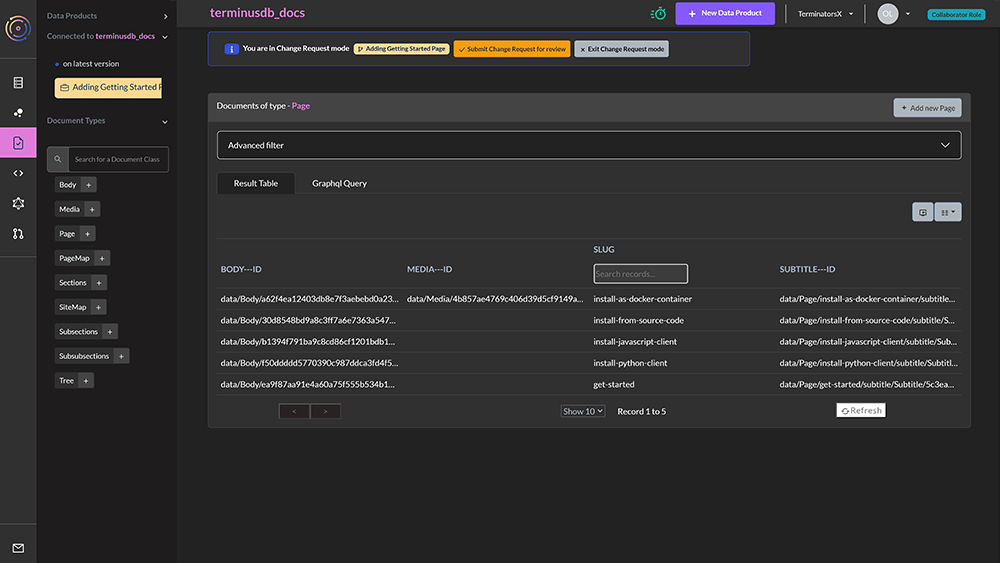This screenshot has height=563, width=1000.
Task: Click the install-from-source-code slug cell
Action: click(638, 321)
